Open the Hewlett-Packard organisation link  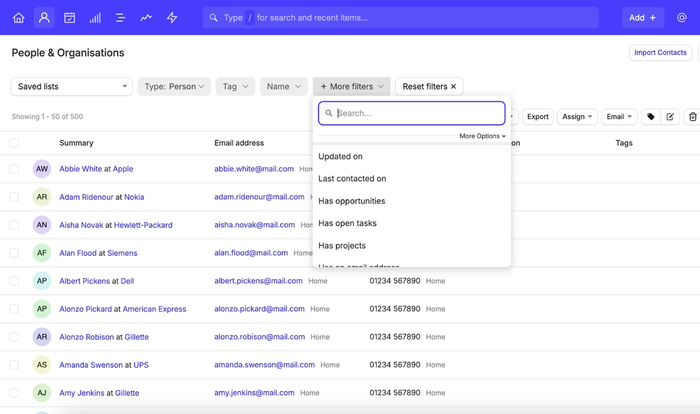pos(143,225)
